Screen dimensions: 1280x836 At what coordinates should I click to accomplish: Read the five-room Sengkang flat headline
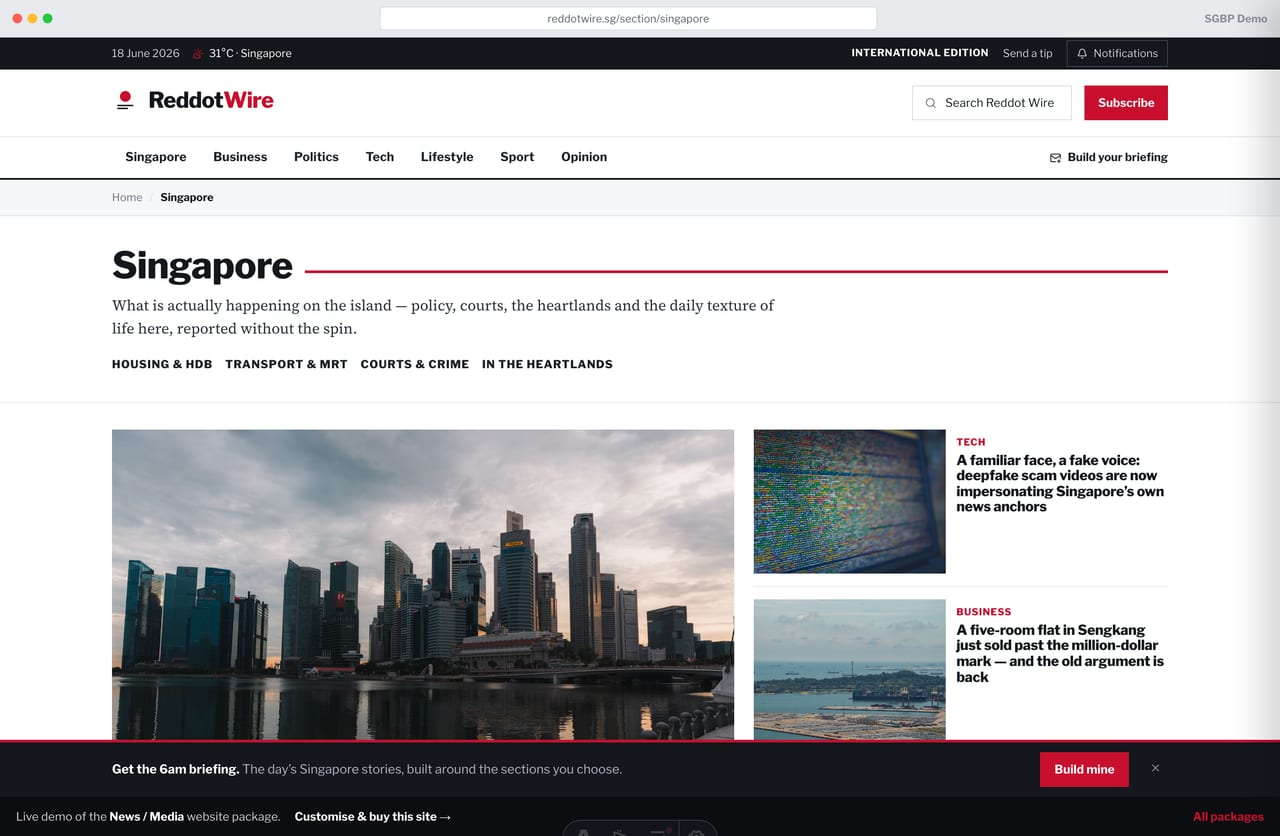[1060, 653]
